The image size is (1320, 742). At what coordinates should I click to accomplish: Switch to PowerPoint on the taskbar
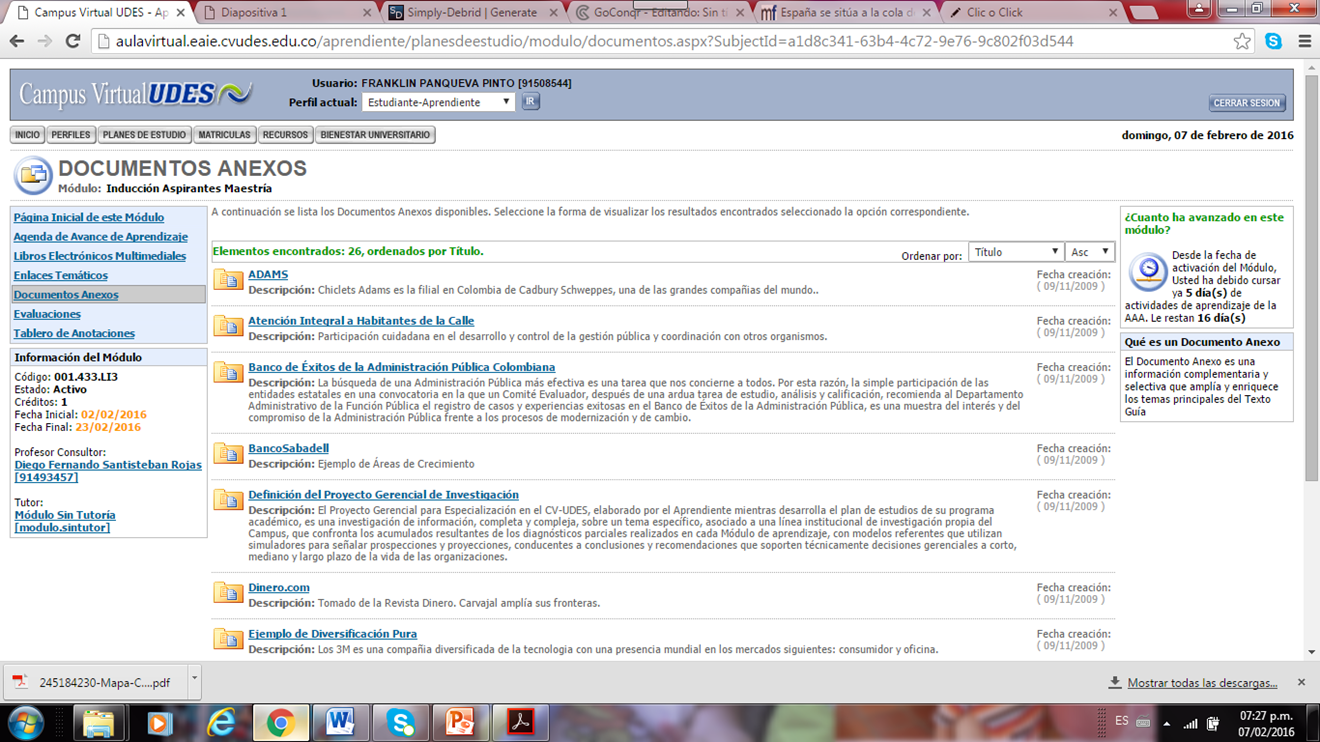pyautogui.click(x=461, y=722)
